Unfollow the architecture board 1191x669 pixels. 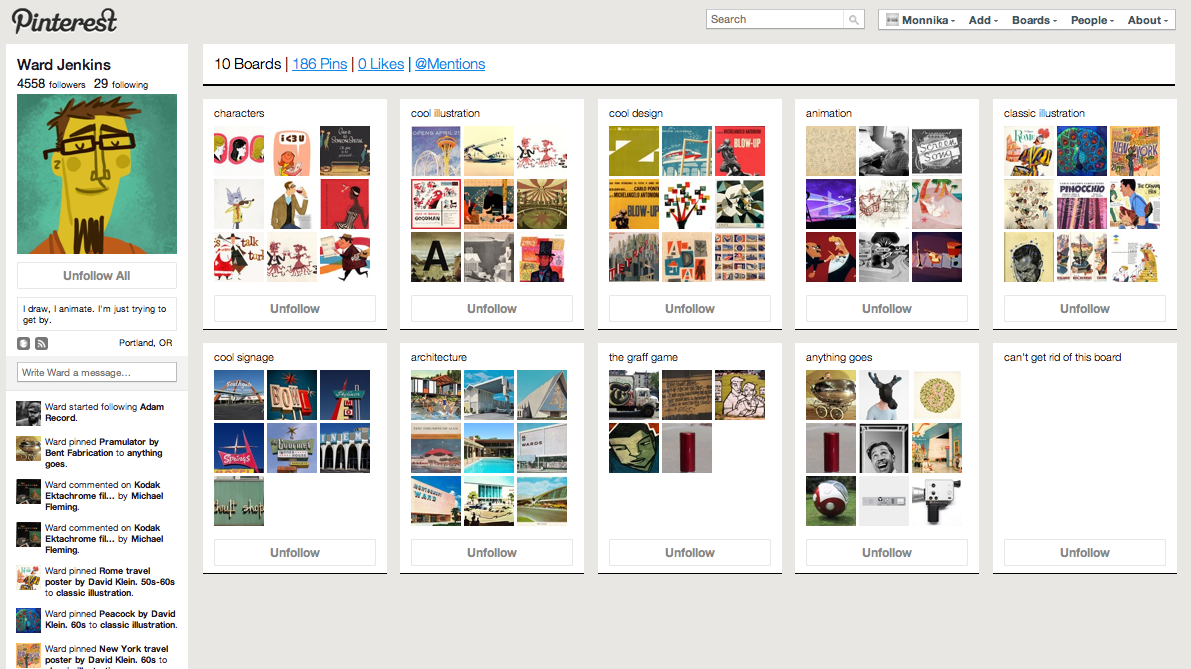click(x=492, y=552)
